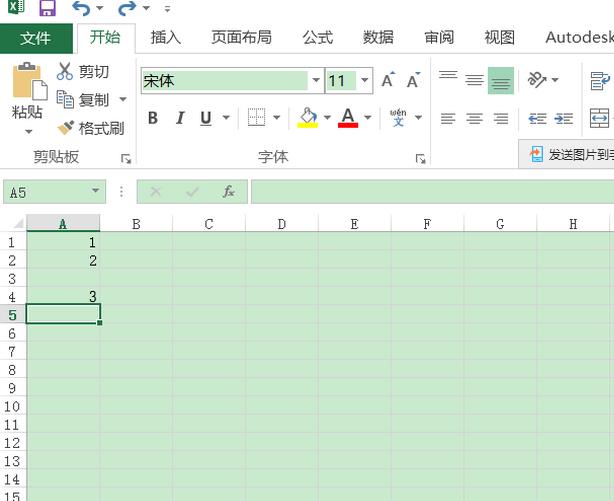Open the phonetic guide dropdown arrow

coord(418,117)
